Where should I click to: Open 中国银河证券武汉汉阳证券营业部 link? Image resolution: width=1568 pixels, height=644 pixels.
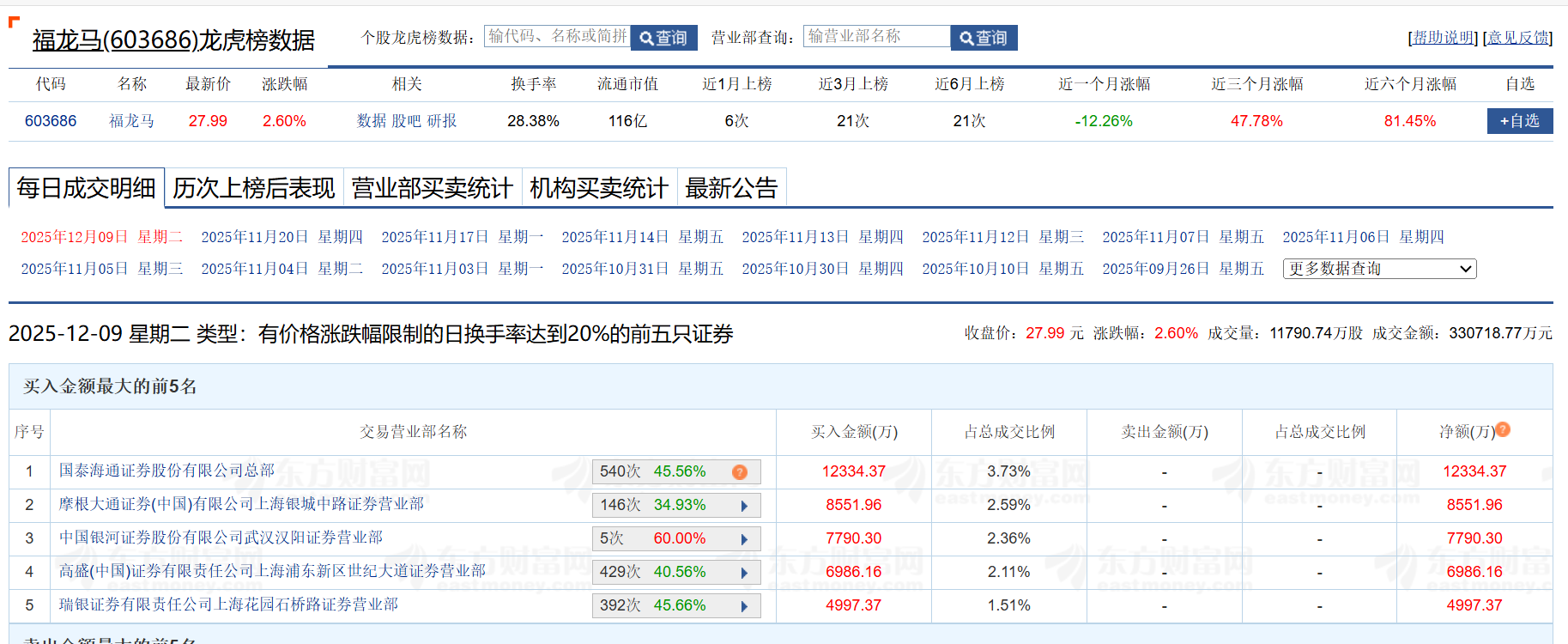(221, 538)
